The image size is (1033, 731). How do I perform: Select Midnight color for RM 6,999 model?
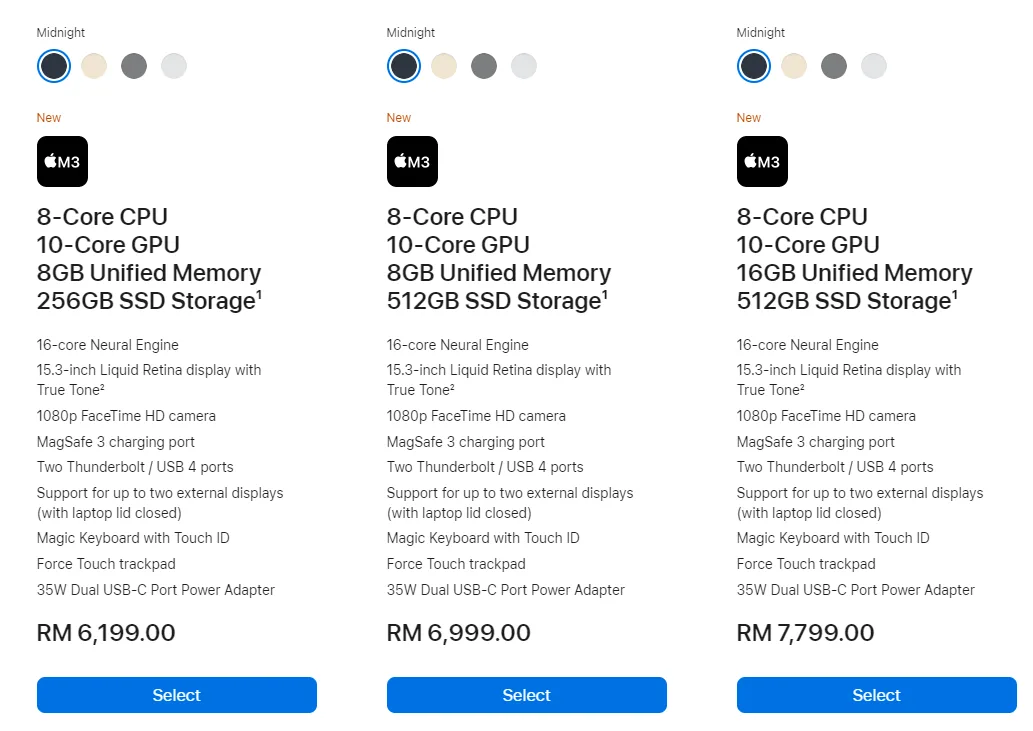[x=404, y=66]
